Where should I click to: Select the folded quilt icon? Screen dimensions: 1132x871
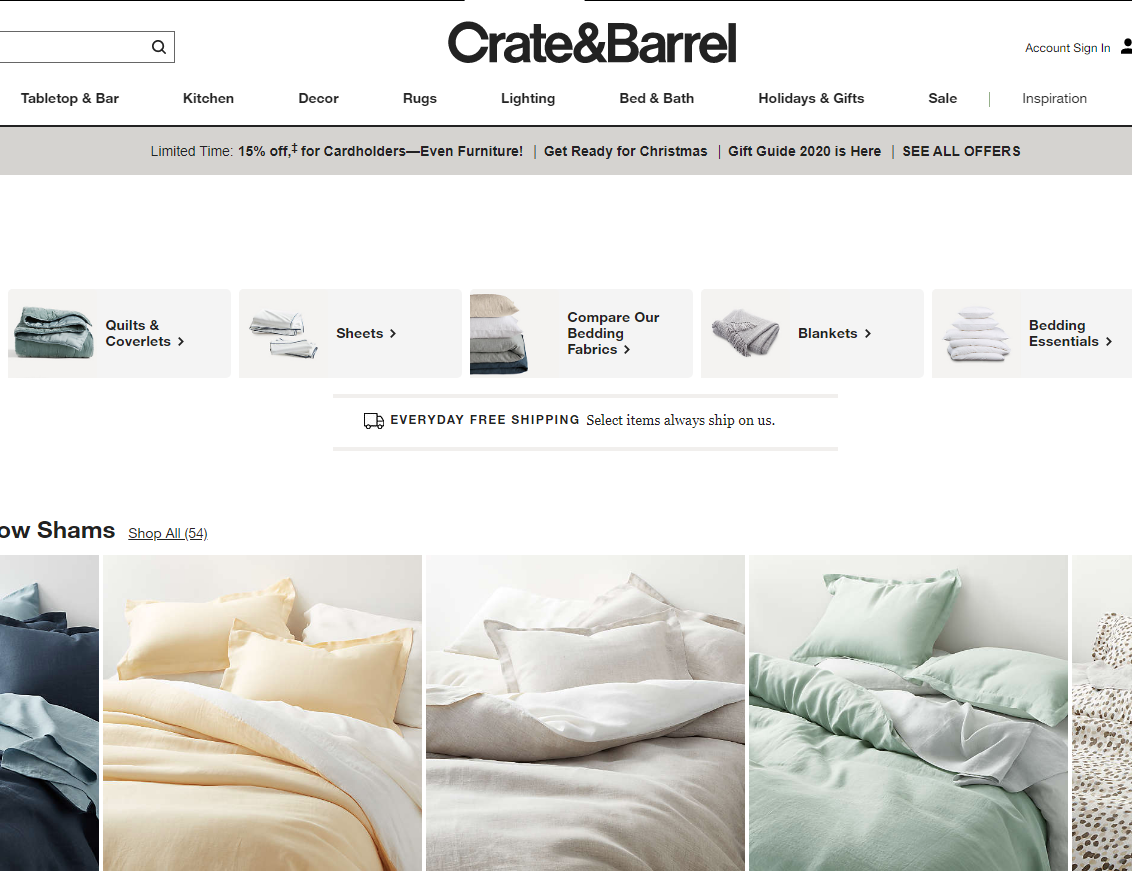tap(54, 333)
